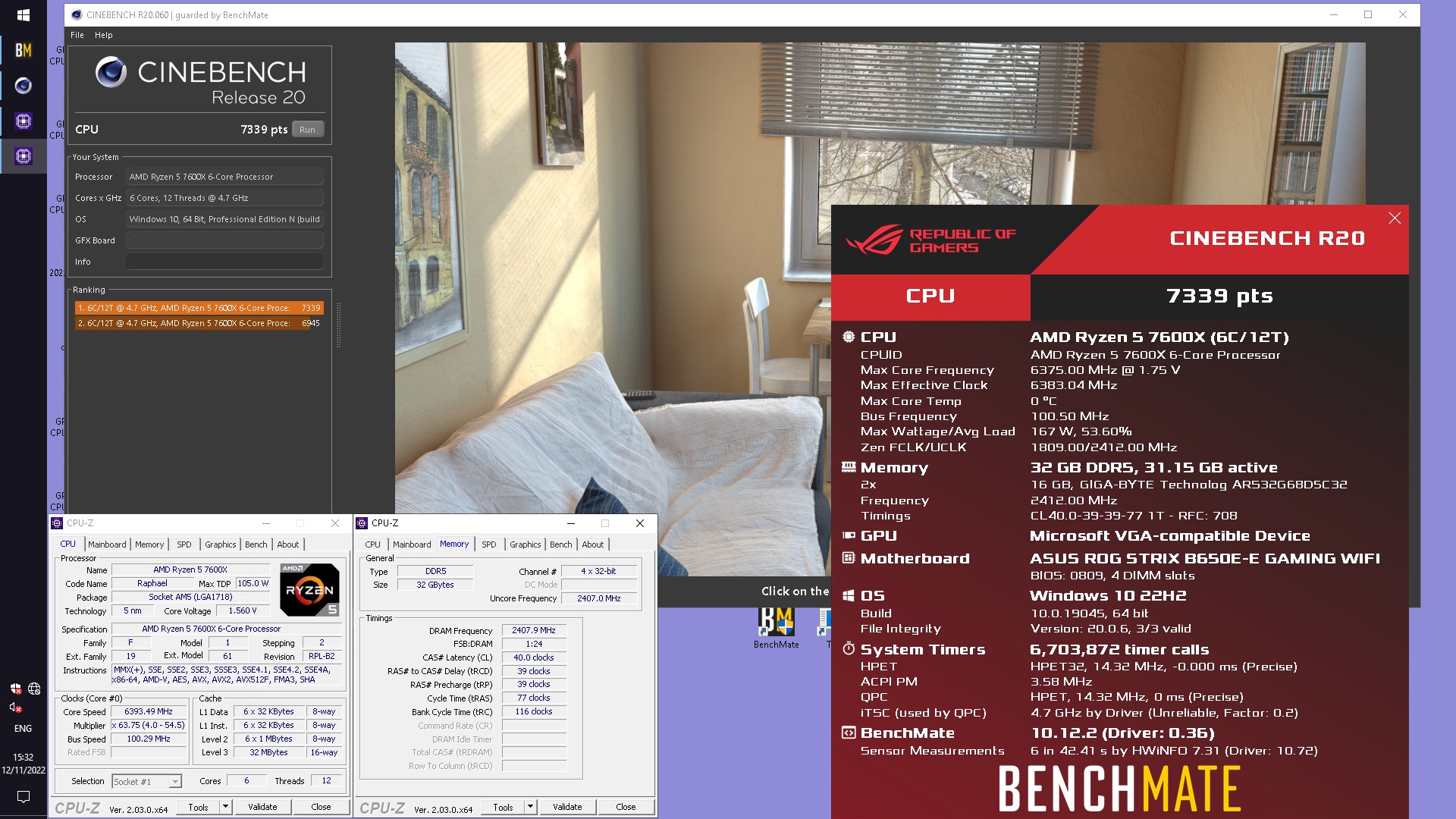1456x819 pixels.
Task: Click the ENG language indicator
Action: pyautogui.click(x=23, y=729)
